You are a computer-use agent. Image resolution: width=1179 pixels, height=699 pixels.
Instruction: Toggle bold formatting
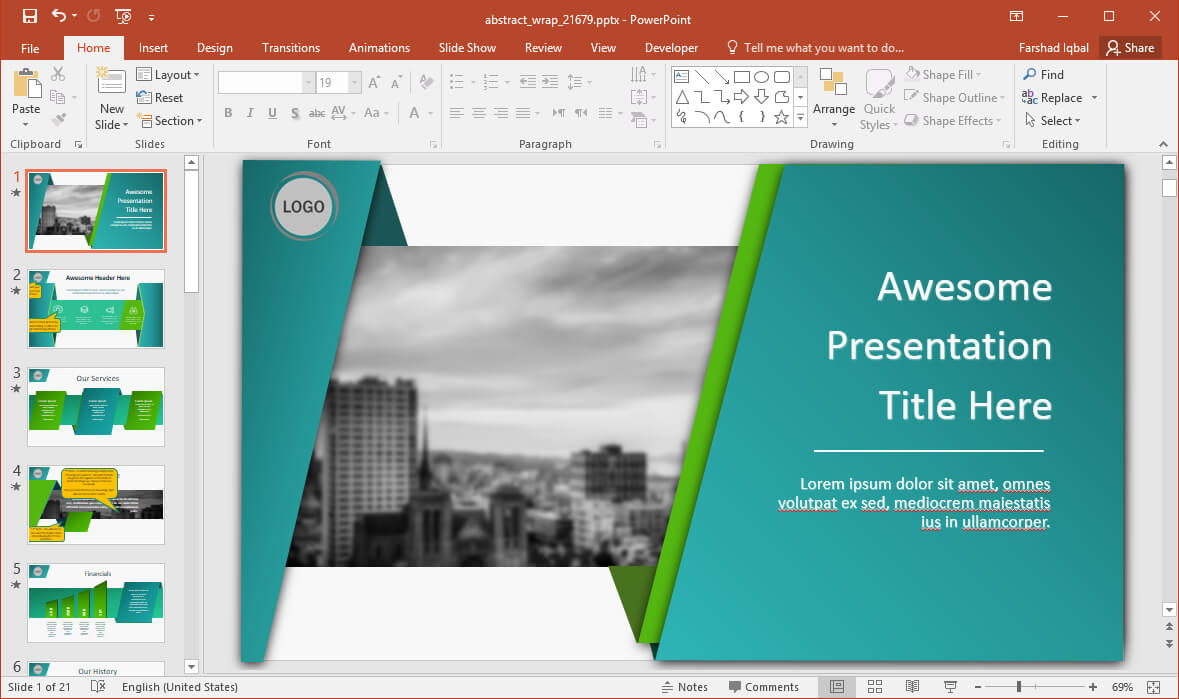coord(228,113)
